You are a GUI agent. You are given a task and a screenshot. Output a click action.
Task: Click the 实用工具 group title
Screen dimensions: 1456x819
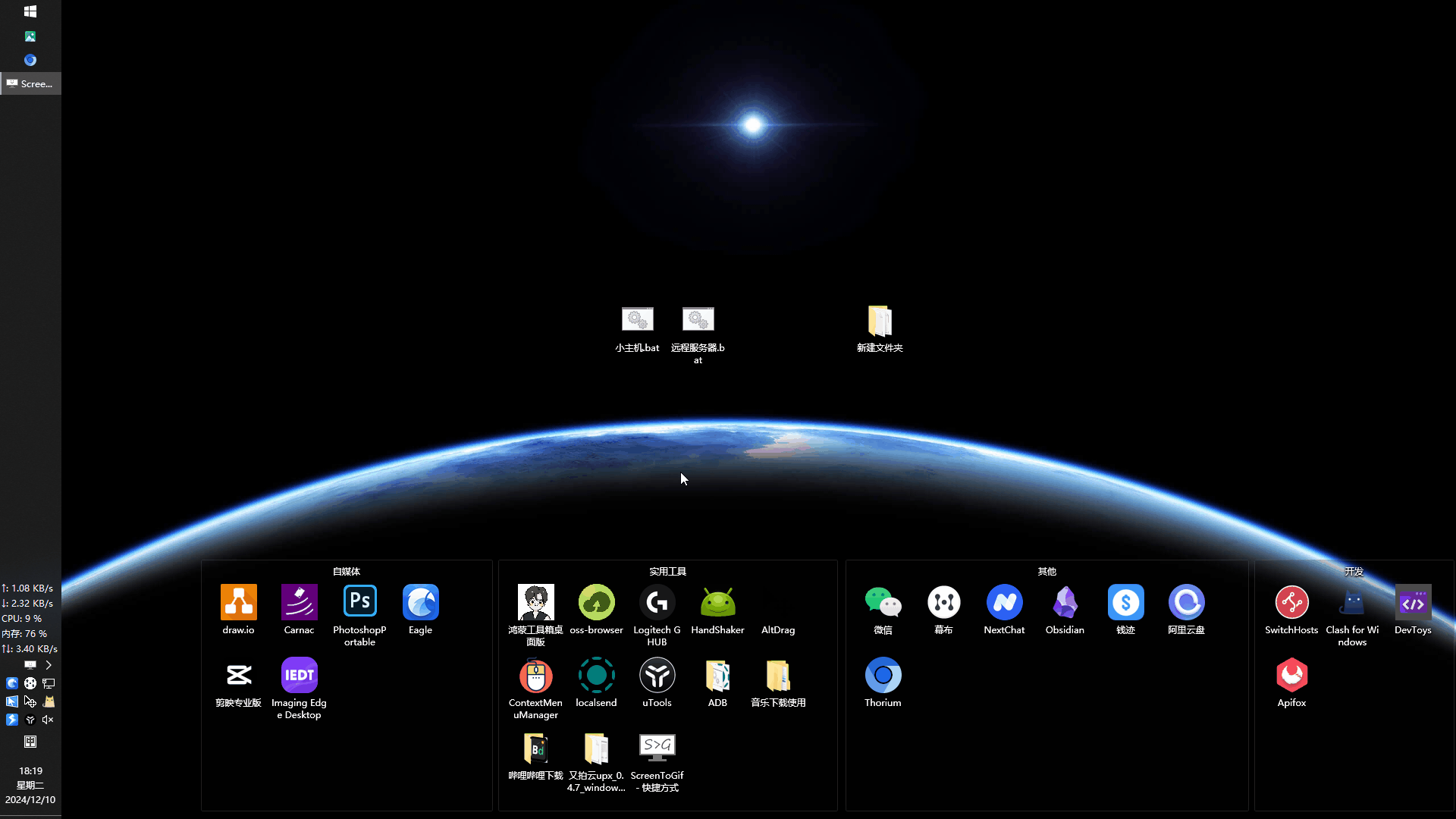(x=667, y=571)
